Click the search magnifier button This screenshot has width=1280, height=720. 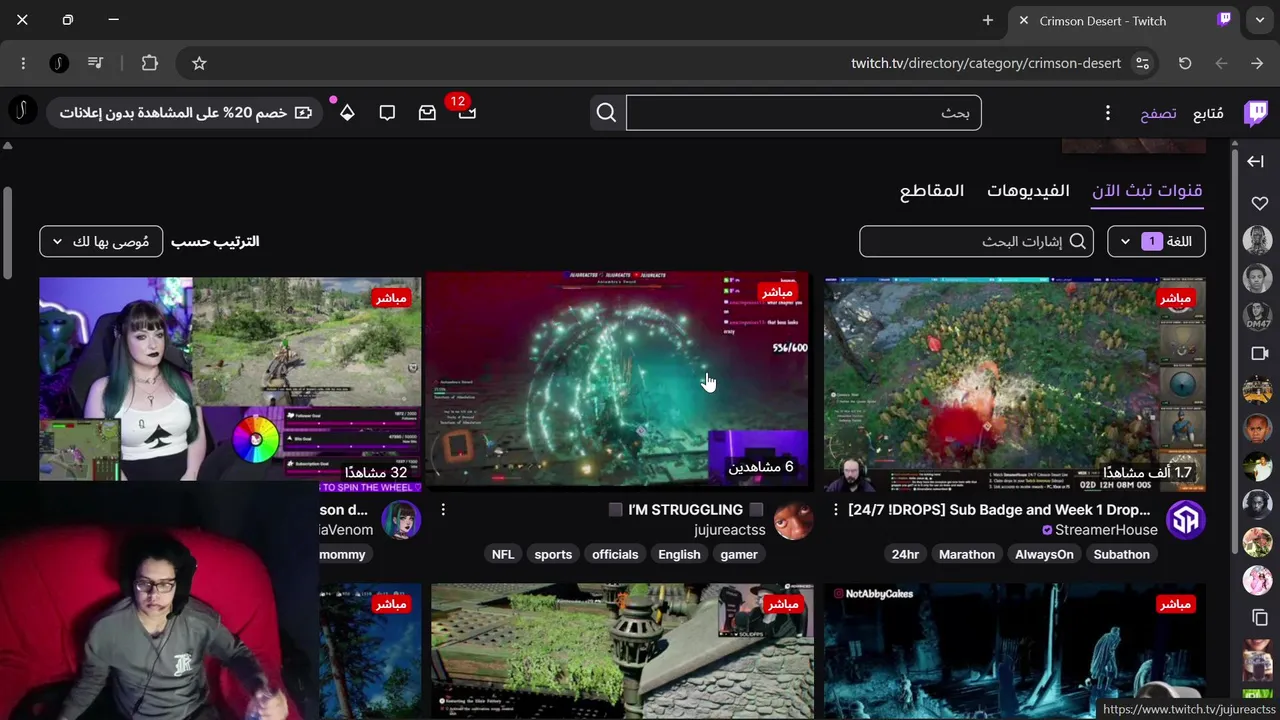pyautogui.click(x=606, y=113)
